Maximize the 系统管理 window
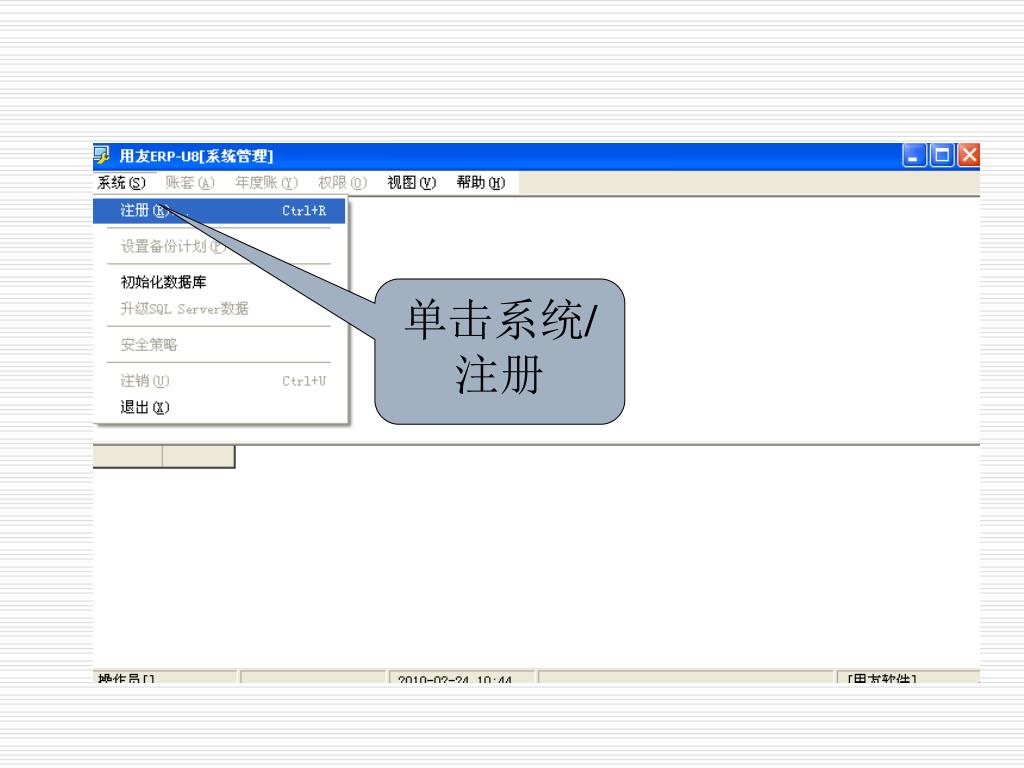This screenshot has width=1024, height=768. pyautogui.click(x=942, y=155)
